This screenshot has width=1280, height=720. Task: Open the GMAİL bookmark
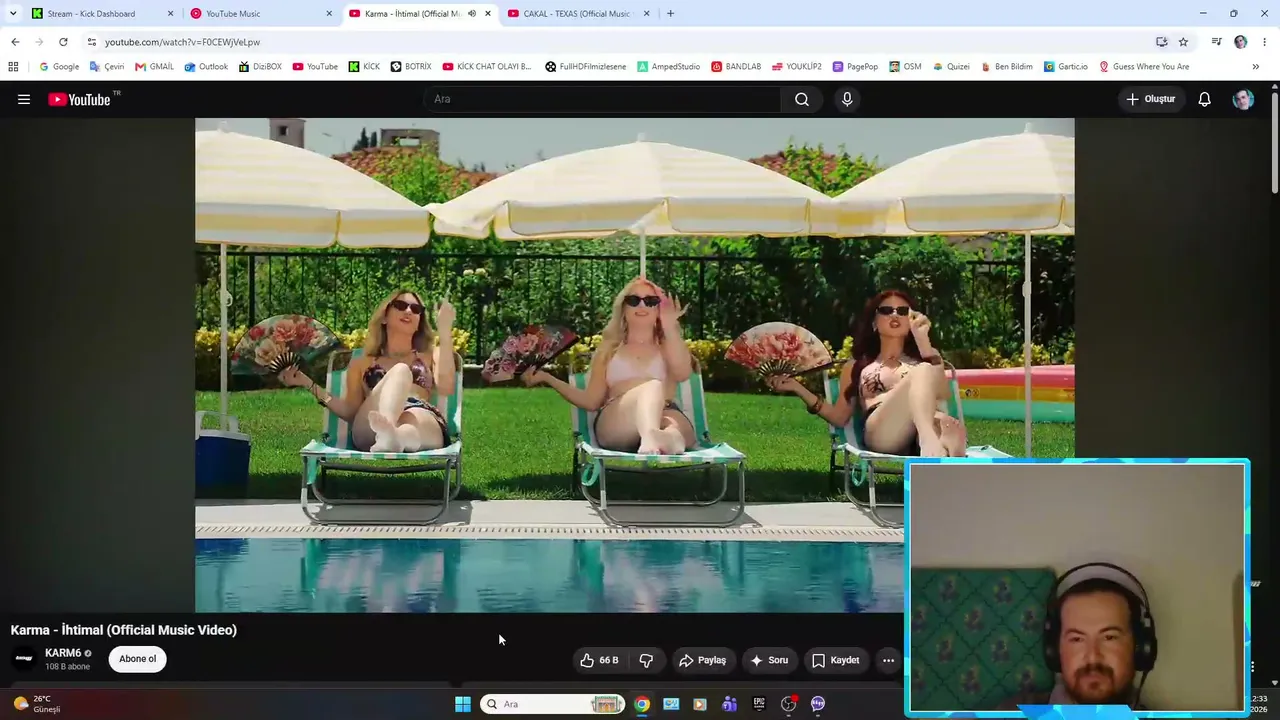pos(154,67)
